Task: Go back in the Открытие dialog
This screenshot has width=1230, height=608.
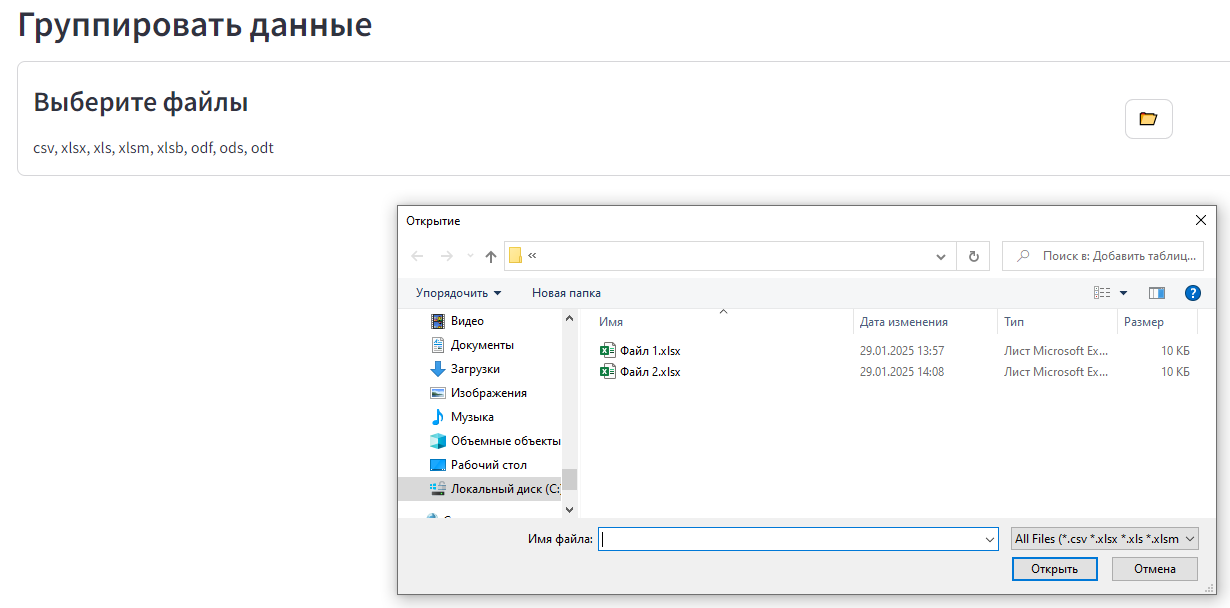Action: pos(418,256)
